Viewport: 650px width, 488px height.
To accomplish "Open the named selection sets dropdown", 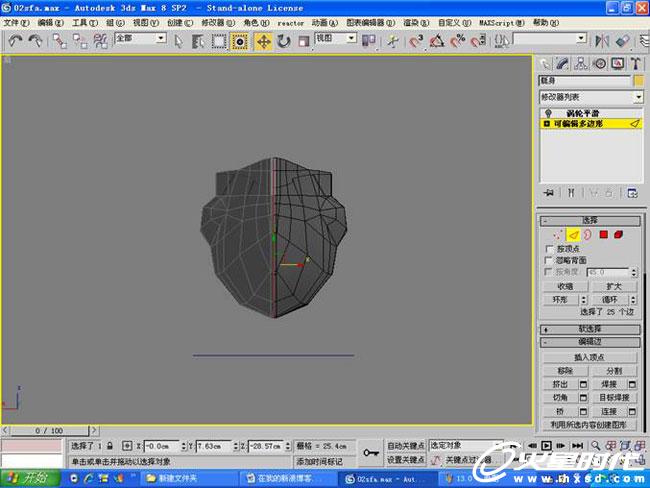I will coord(550,39).
